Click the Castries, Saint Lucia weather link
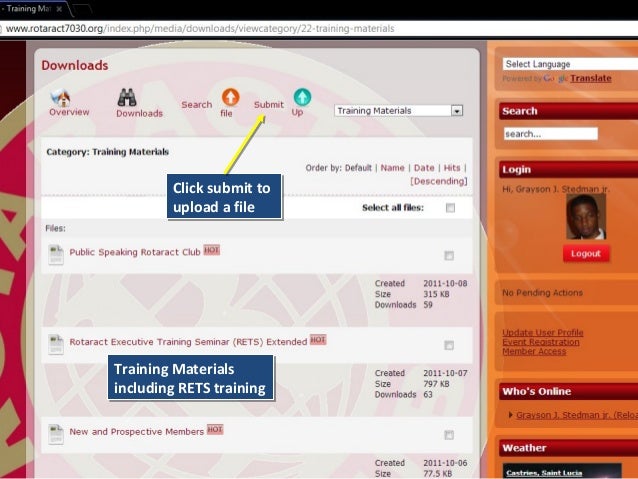Viewport: 638px width, 479px height. pos(544,472)
